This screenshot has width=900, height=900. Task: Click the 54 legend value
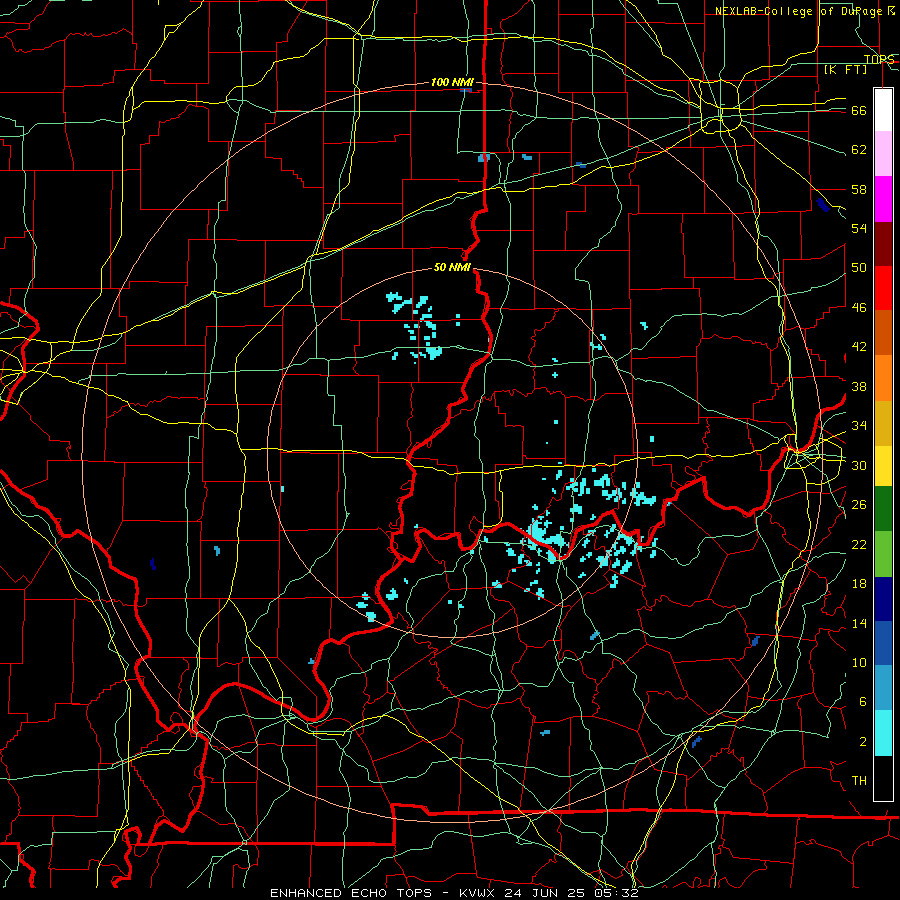pos(859,228)
